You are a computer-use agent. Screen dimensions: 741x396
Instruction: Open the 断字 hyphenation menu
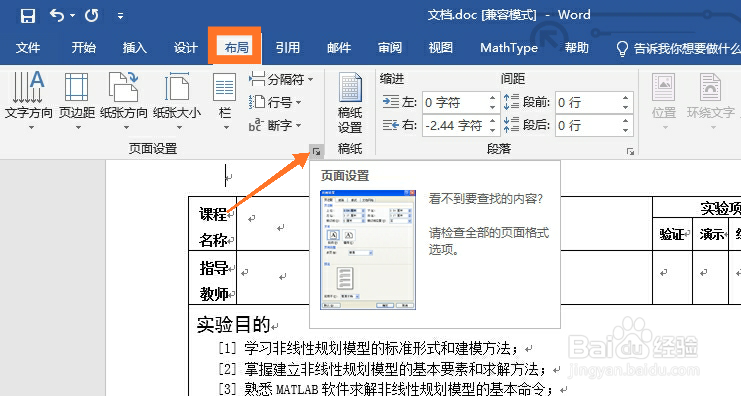point(275,125)
